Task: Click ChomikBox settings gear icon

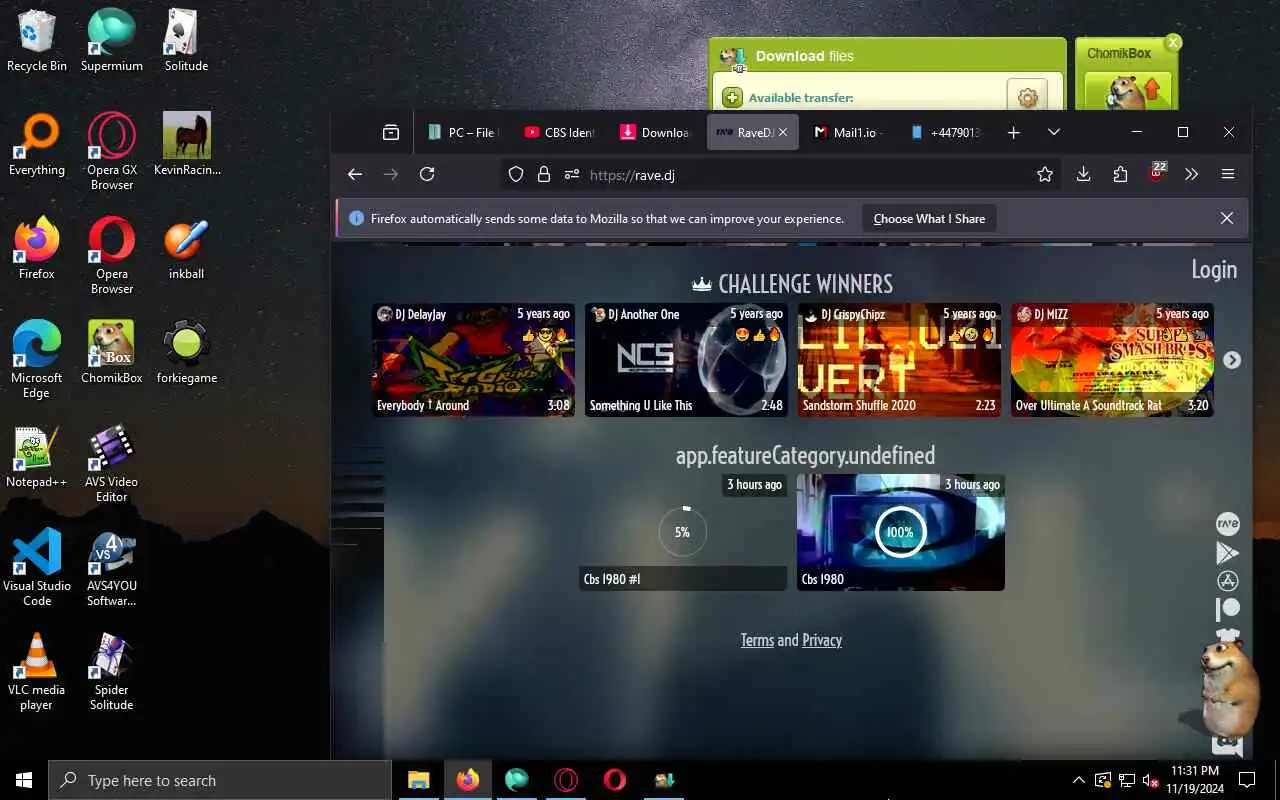Action: 1027,97
